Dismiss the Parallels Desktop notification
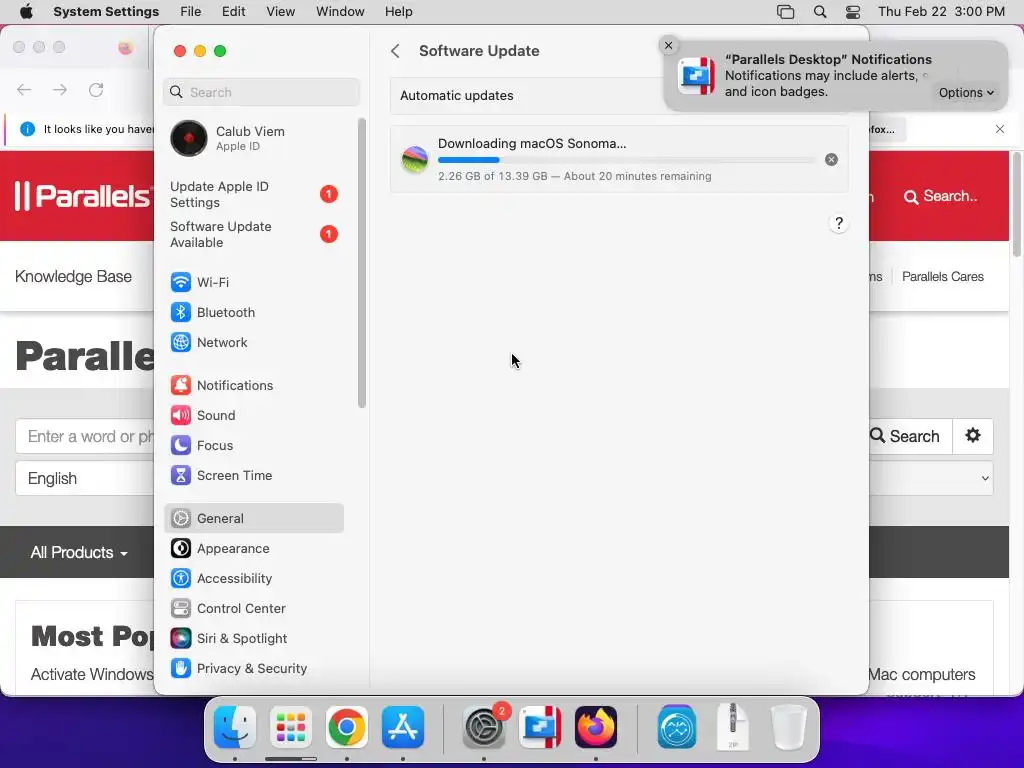 click(x=668, y=45)
